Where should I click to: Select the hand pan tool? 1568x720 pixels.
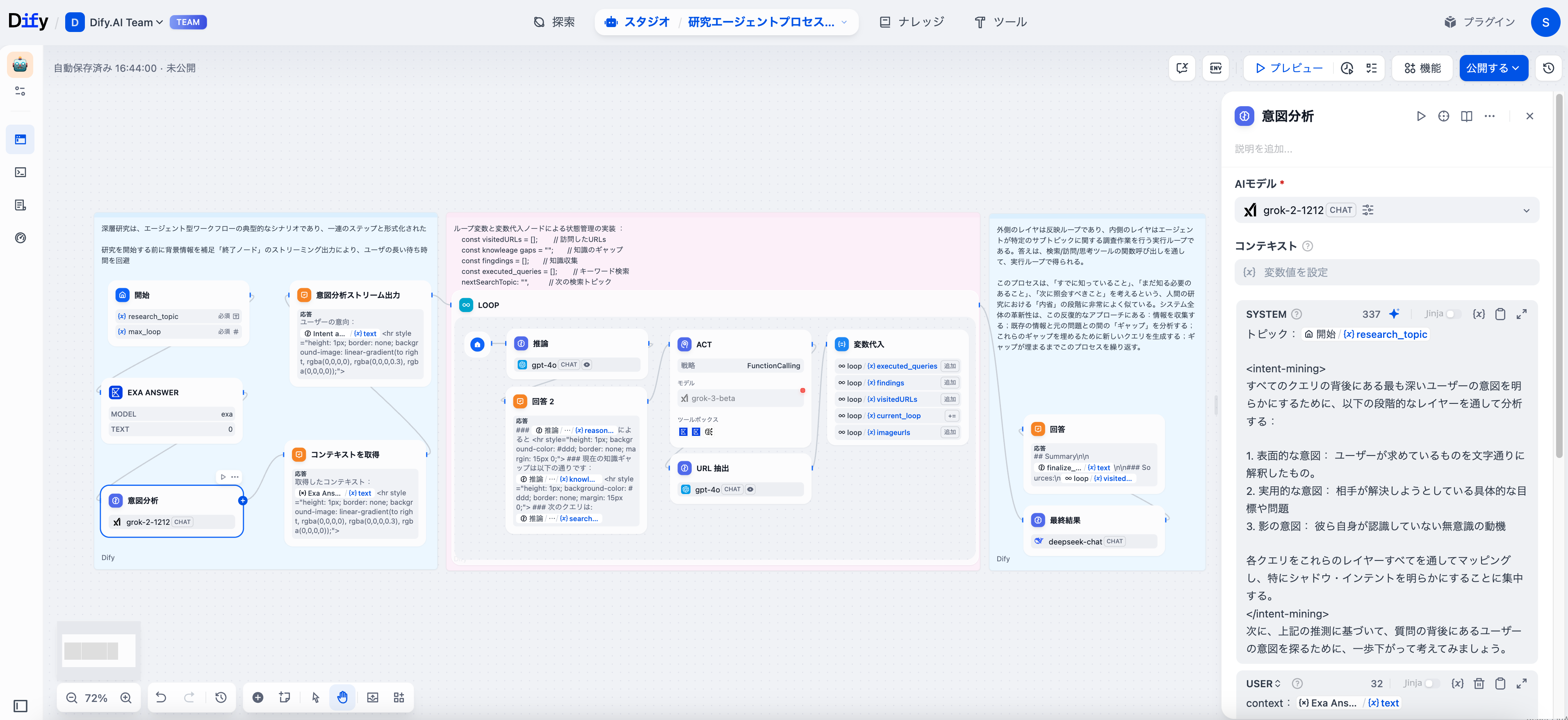coord(343,697)
